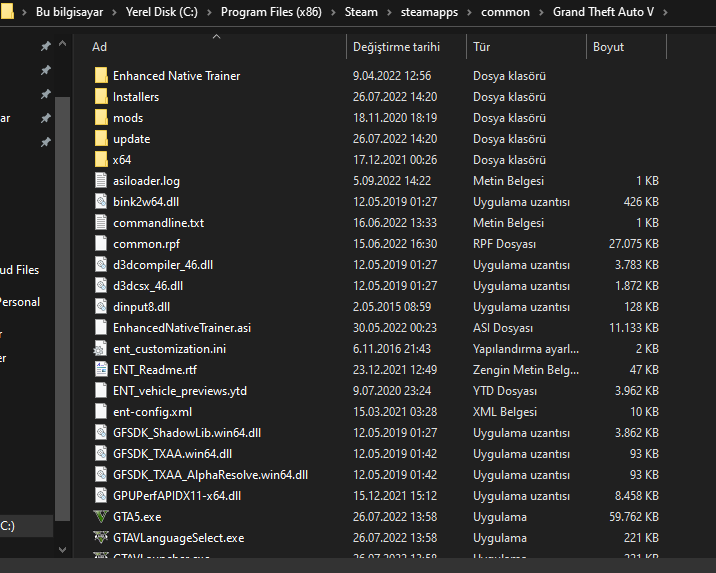Select the GTAVLanguageSelect.exe icon

[100, 538]
